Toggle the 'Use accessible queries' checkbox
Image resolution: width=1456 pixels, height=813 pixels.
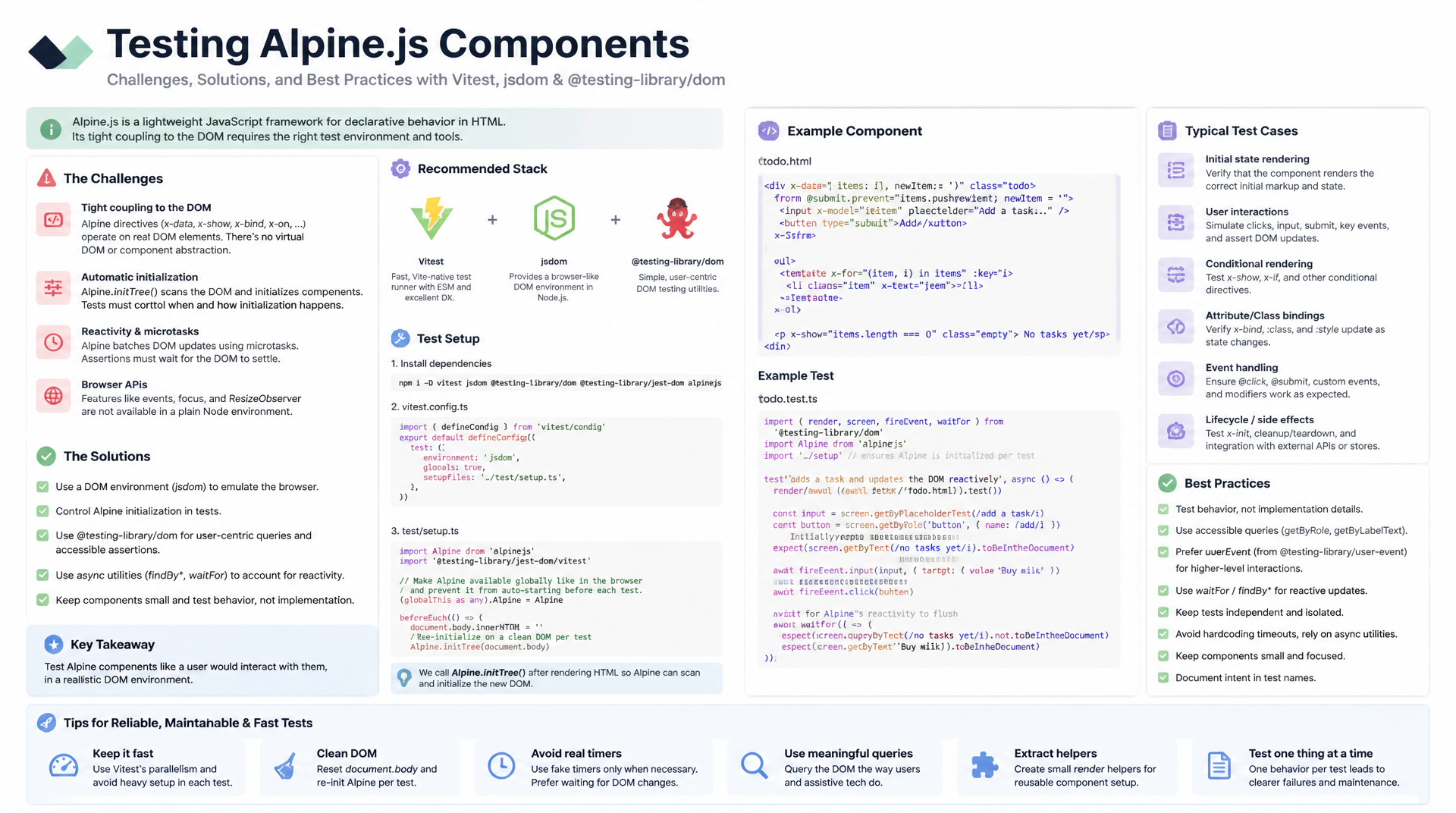1163,530
